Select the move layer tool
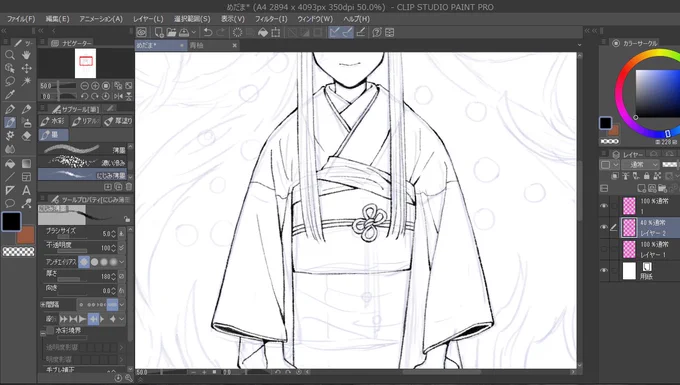 point(26,68)
